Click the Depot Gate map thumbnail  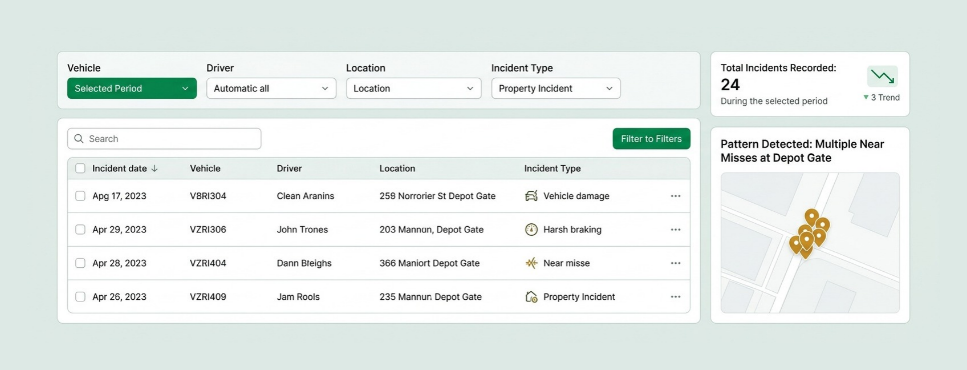(x=810, y=242)
